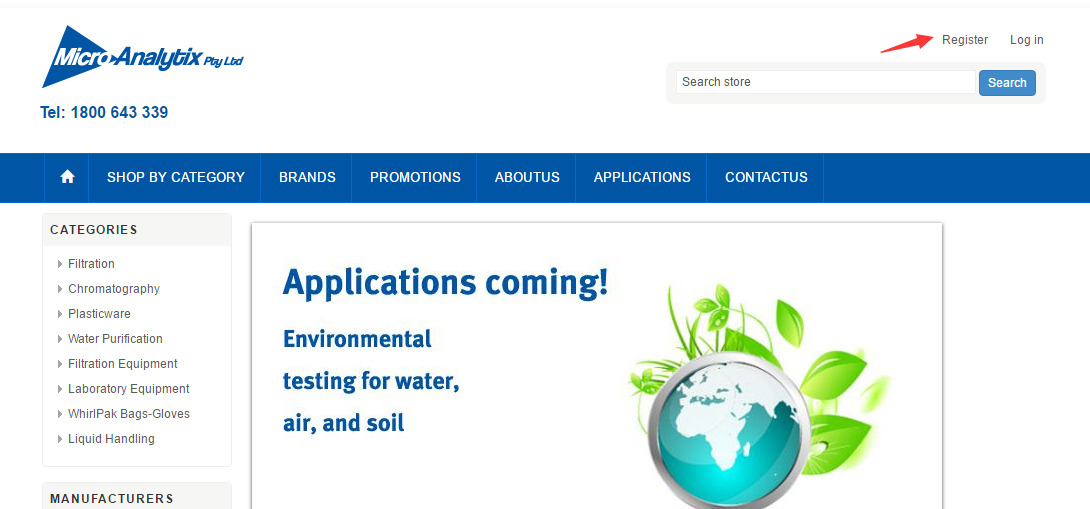Click the Tel: 1800 643 339 text

104,113
